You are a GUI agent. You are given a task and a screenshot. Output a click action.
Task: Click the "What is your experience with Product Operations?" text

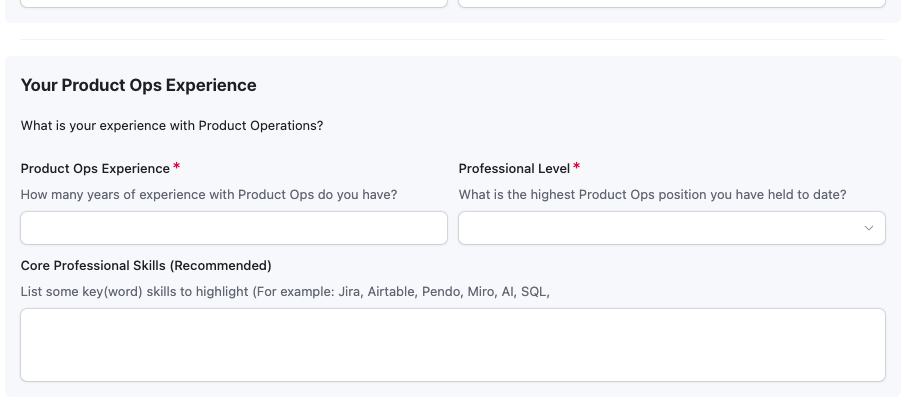coord(171,126)
